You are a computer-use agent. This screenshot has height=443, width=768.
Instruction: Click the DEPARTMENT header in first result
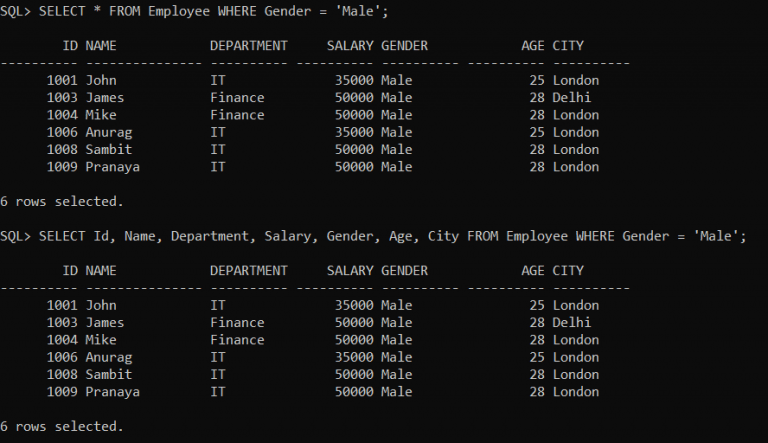pos(249,46)
